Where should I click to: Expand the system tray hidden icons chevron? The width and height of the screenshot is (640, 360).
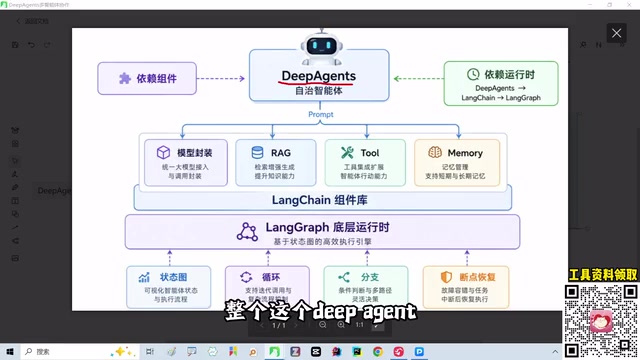pos(555,351)
